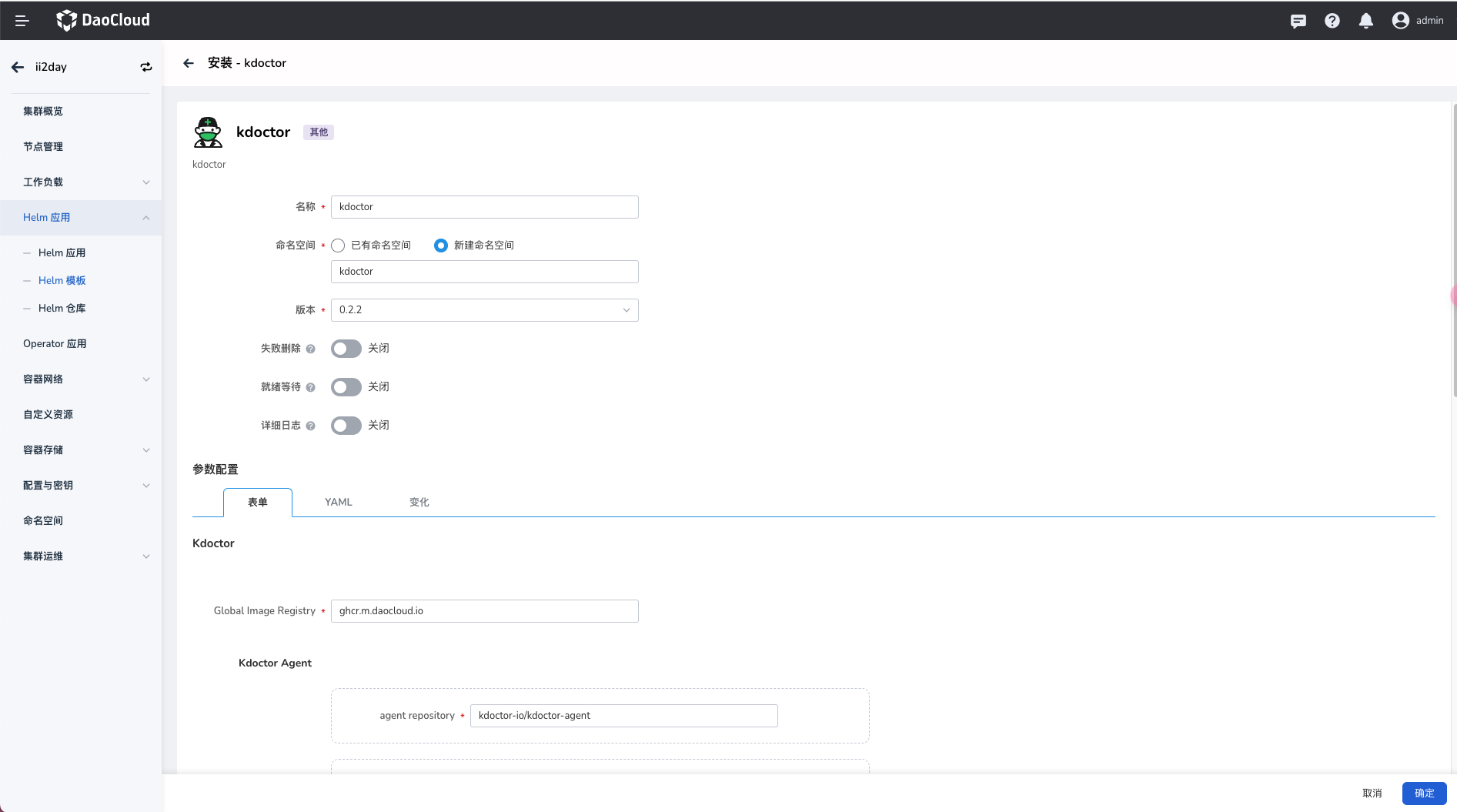Open the 版本 dropdown showing 0.2.2
1457x812 pixels.
(x=484, y=310)
